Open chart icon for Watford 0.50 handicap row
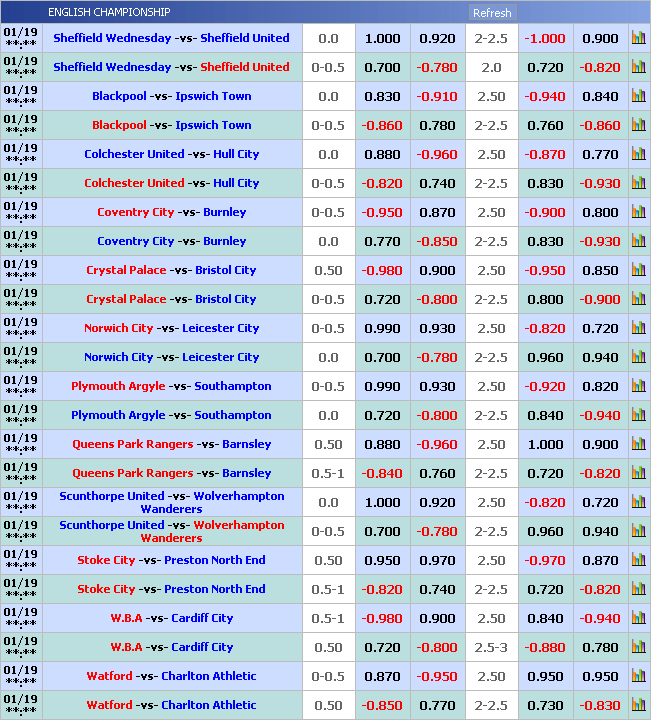Viewport: 651px width, 720px height. (x=638, y=705)
